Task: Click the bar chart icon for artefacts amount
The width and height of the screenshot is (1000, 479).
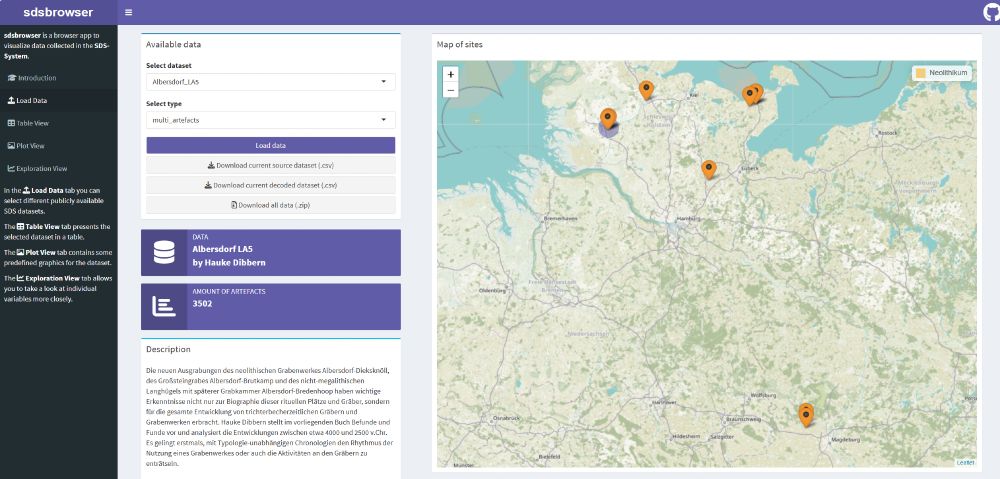Action: (164, 307)
